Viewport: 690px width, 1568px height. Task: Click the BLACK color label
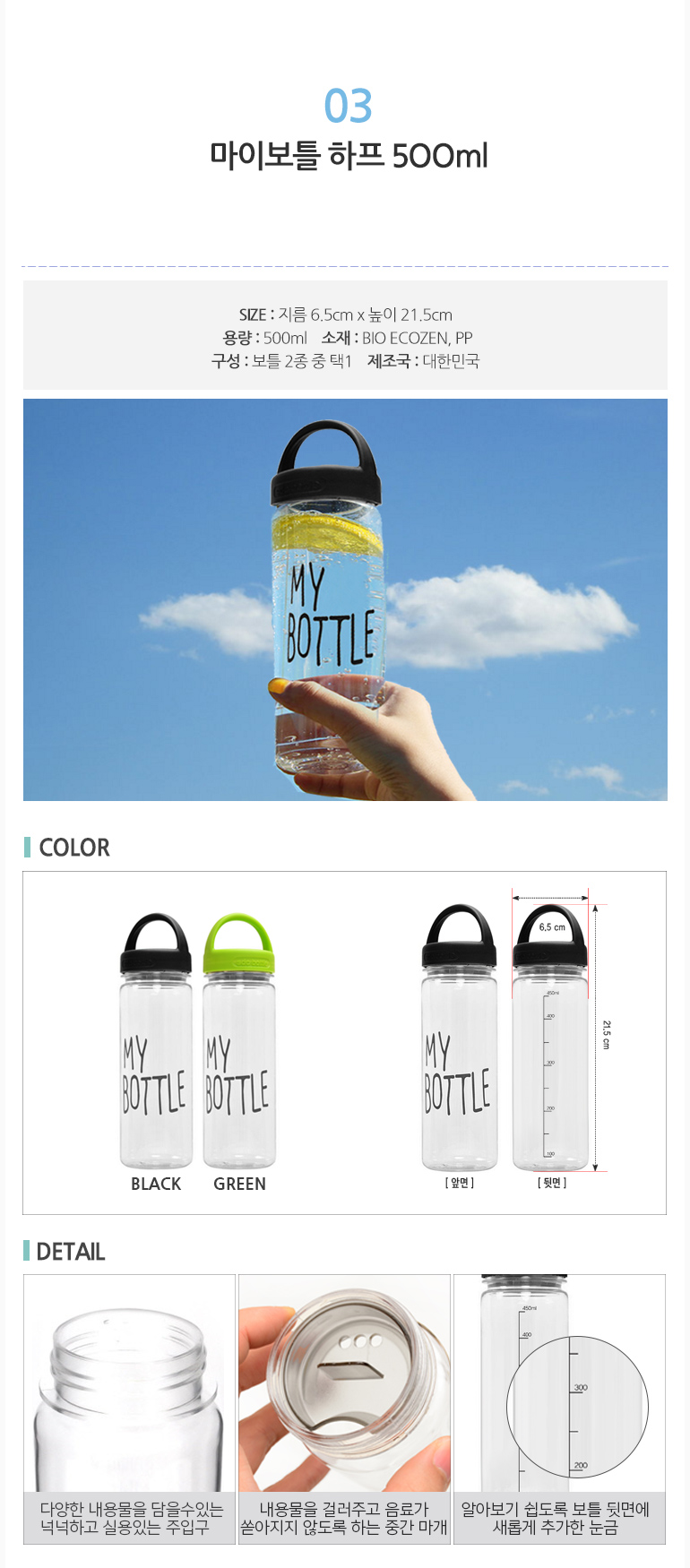[x=156, y=1184]
